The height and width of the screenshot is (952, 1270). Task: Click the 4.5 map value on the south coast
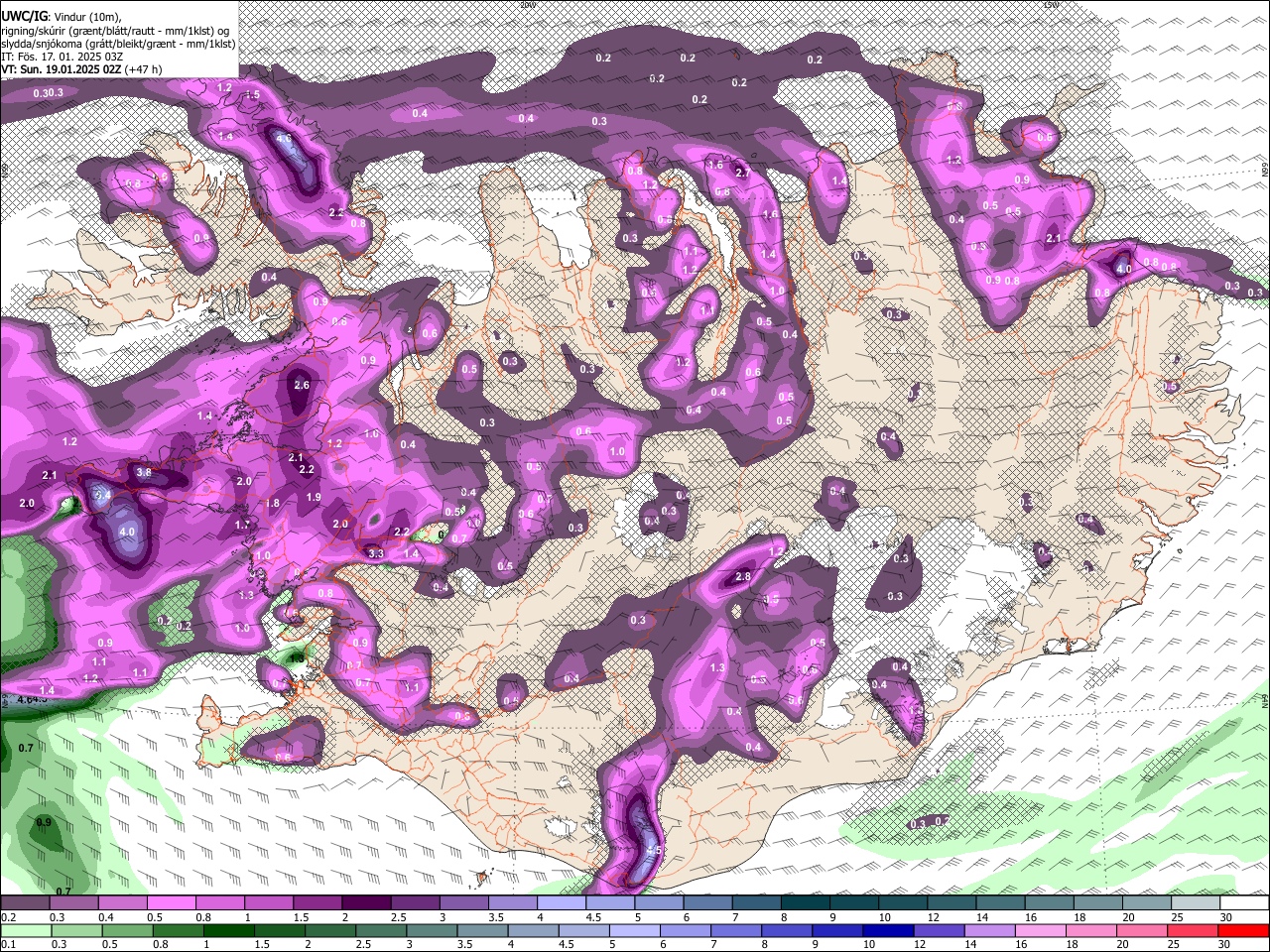click(654, 850)
